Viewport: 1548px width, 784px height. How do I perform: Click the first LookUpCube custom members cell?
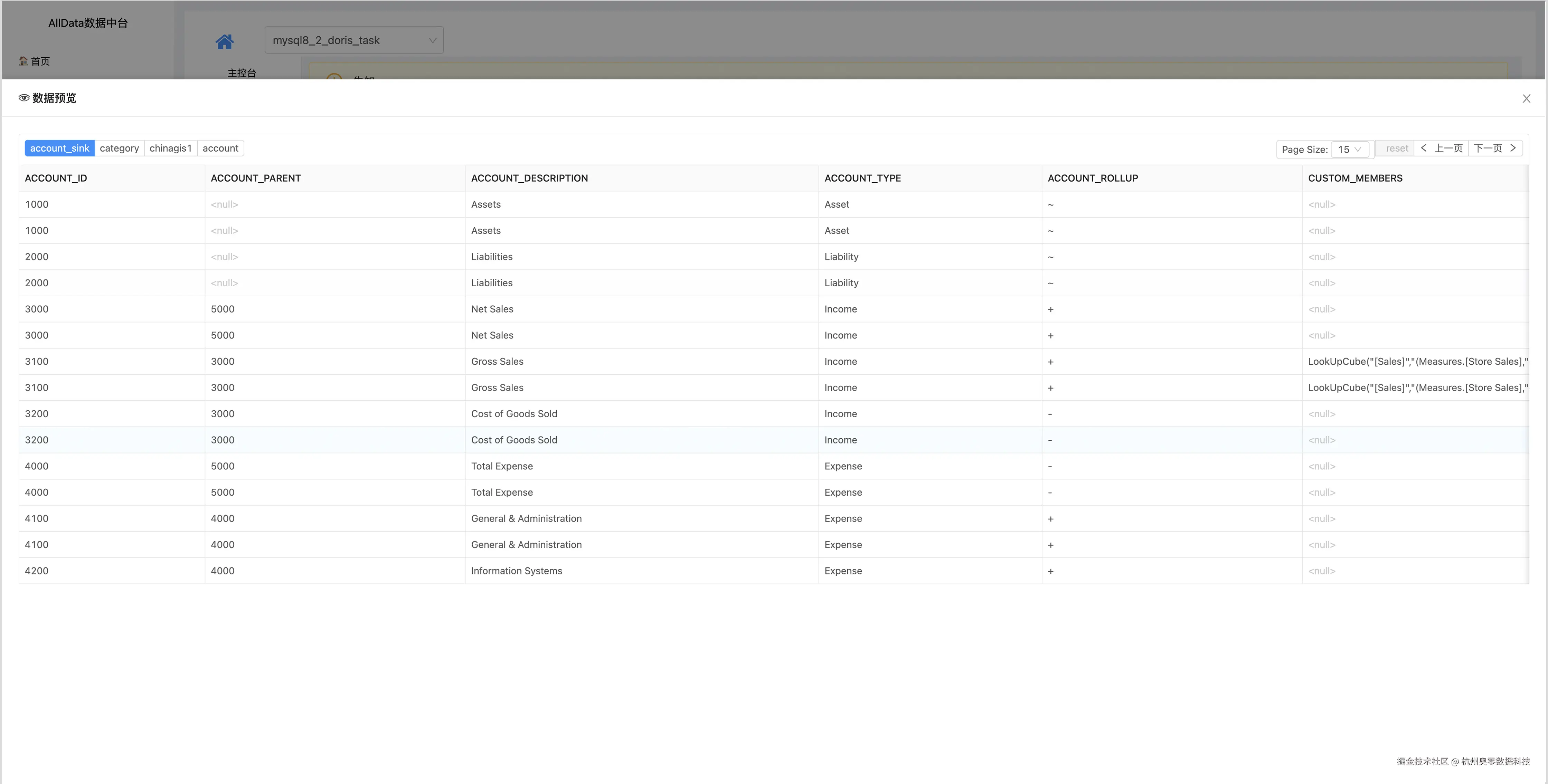pos(1416,362)
